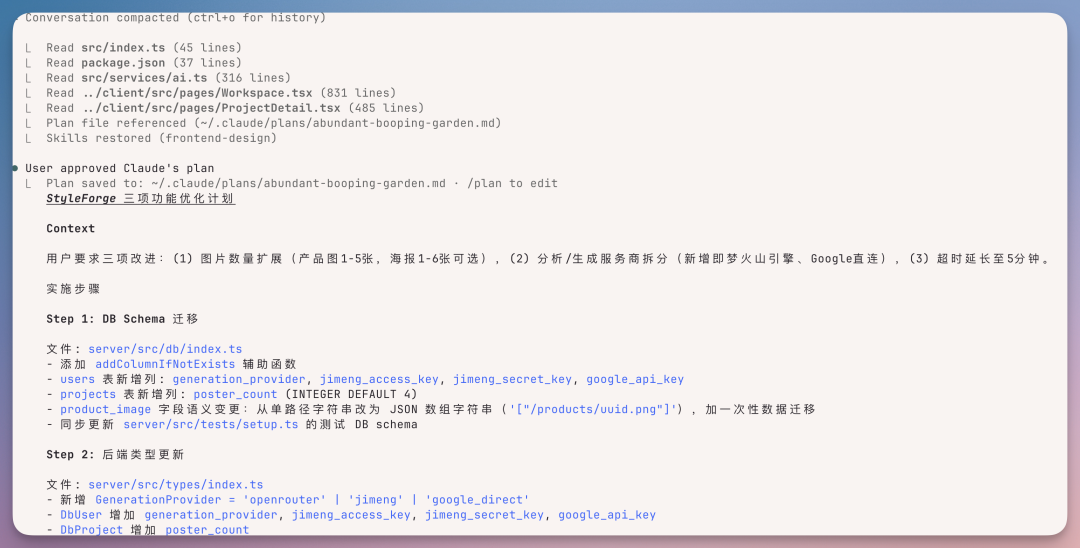The width and height of the screenshot is (1080, 548).
Task: Click 'jimeng_access_key' in the users columns line
Action: (379, 379)
